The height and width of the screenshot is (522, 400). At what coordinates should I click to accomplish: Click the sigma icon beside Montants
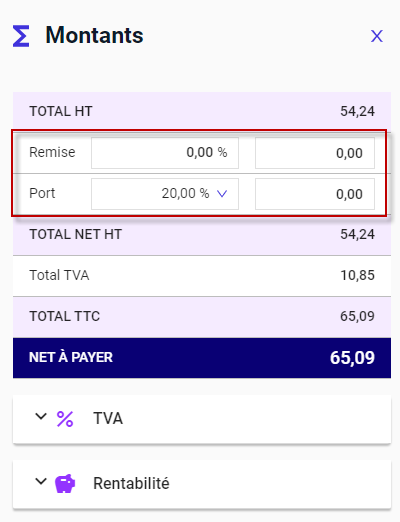click(21, 36)
